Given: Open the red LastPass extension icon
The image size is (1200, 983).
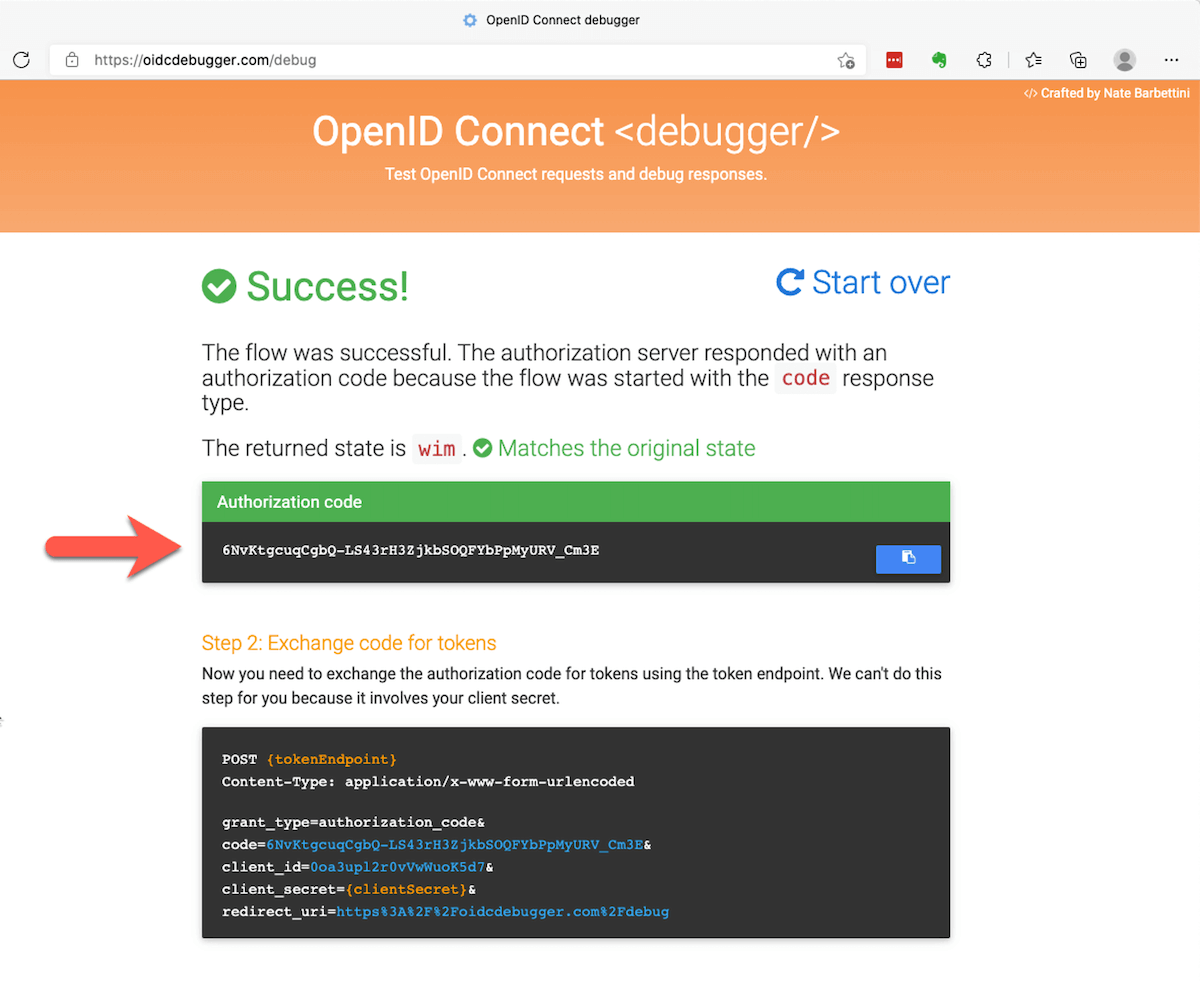Looking at the screenshot, I should [x=894, y=60].
